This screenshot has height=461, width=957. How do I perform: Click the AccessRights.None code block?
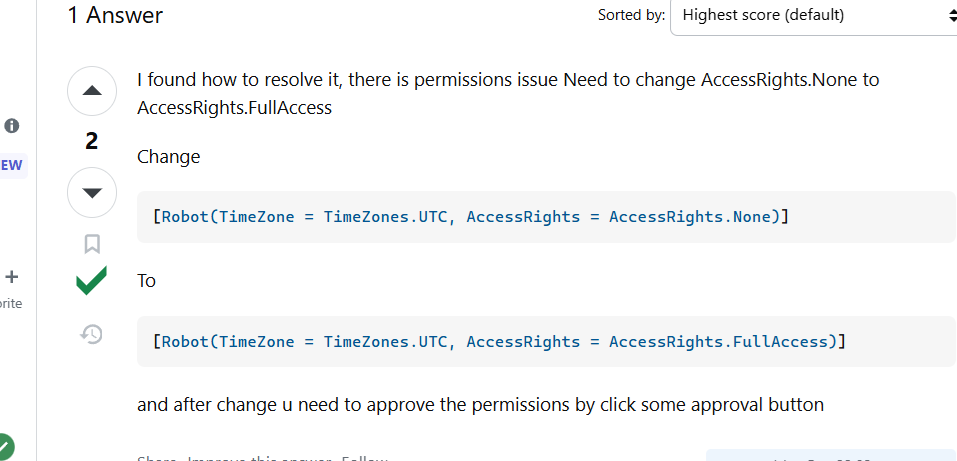(546, 217)
